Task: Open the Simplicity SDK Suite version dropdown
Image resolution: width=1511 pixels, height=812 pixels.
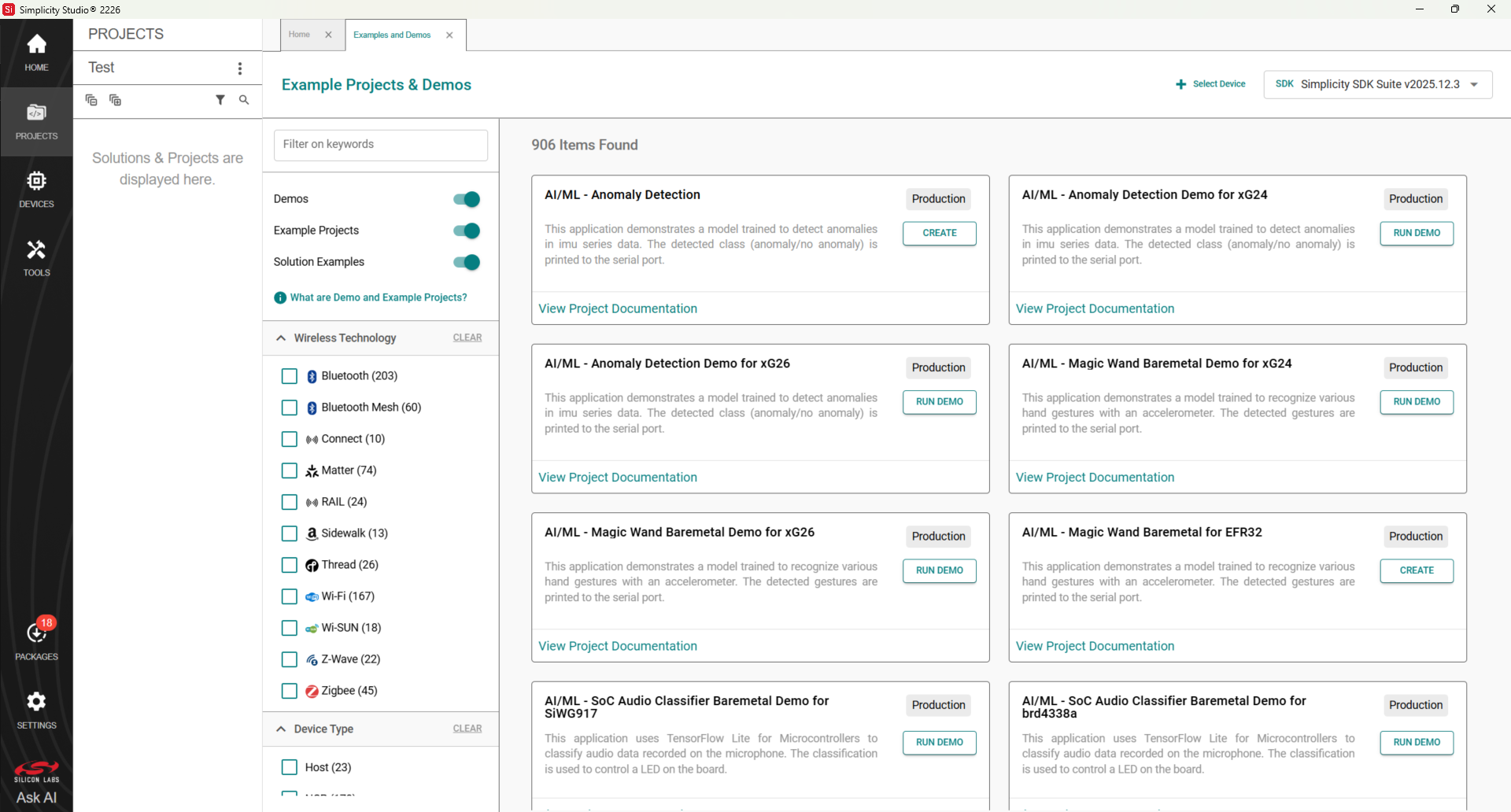Action: 1377,84
